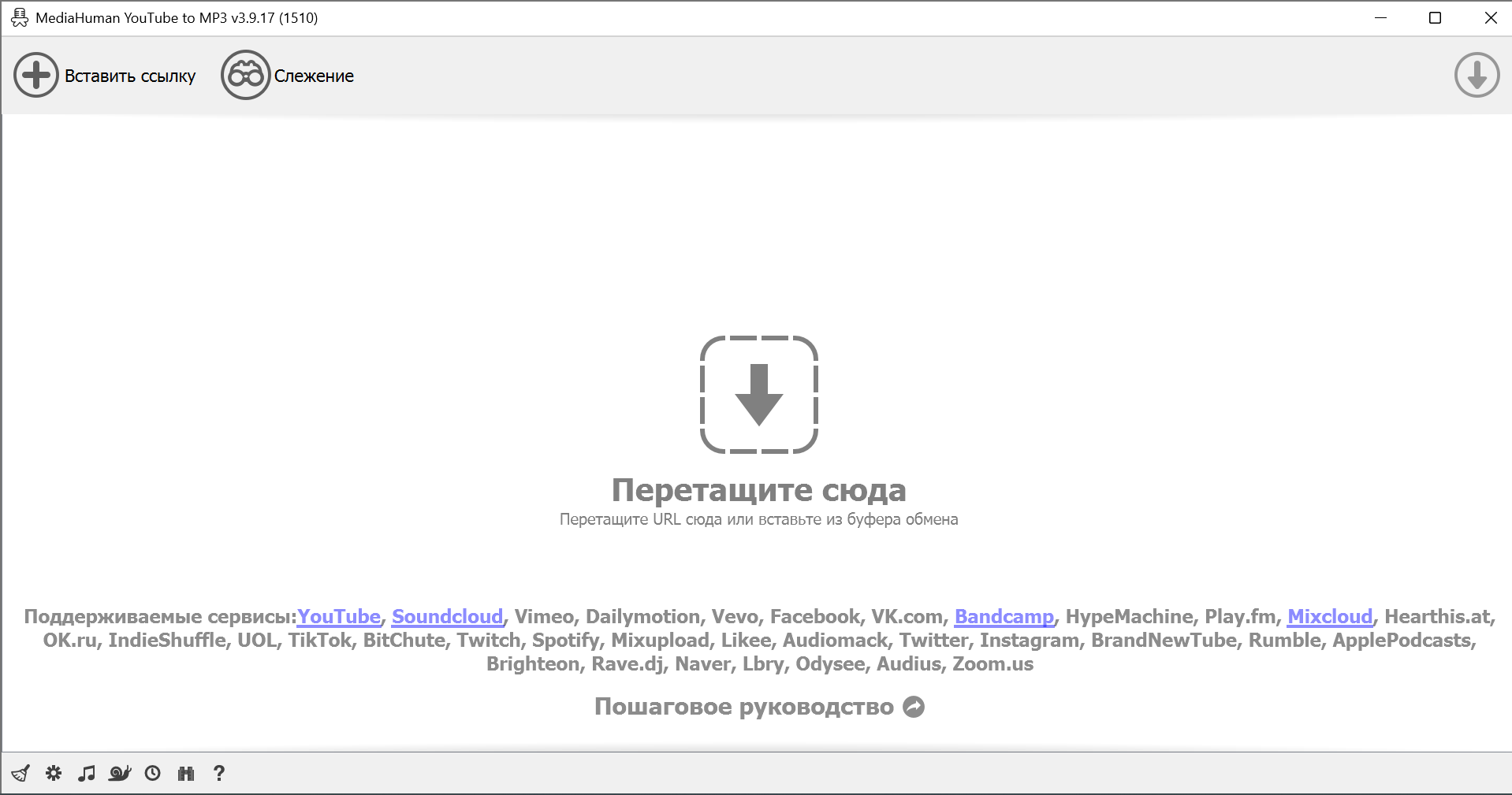Click the Mixcloud hyperlink
The image size is (1512, 795).
(x=1330, y=616)
